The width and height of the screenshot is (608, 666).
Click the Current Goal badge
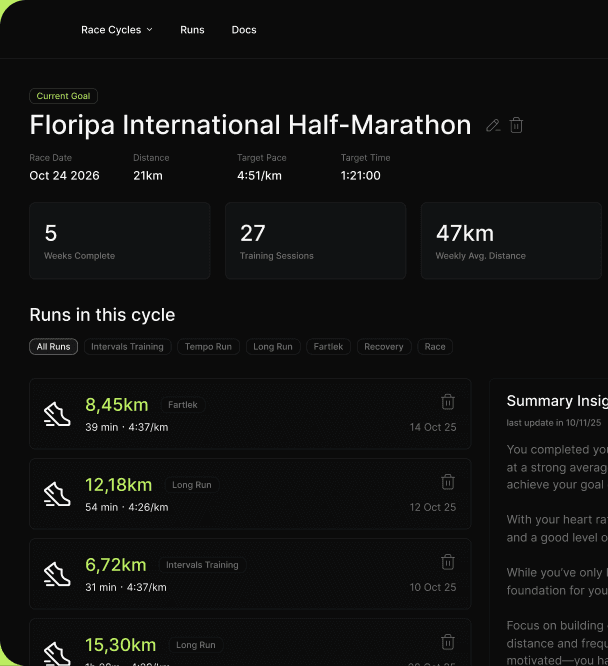(x=63, y=96)
